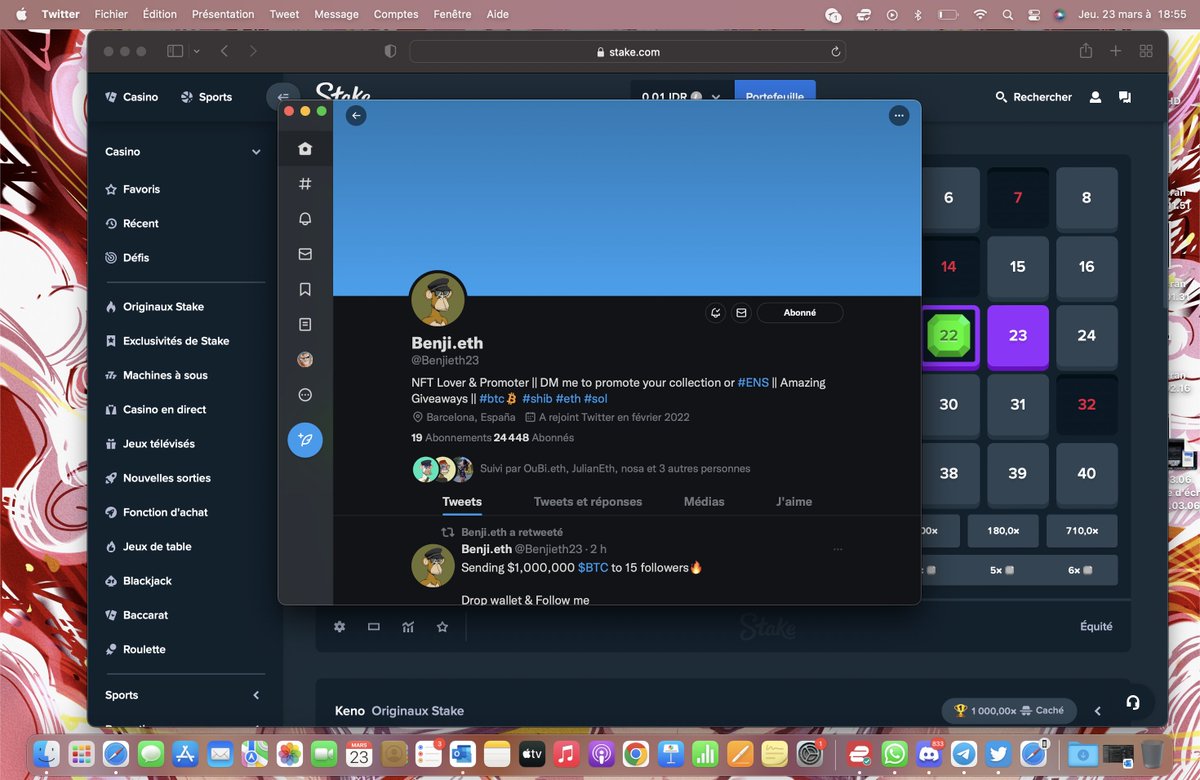
Task: Open Twitter Bookmarks icon
Action: click(305, 289)
